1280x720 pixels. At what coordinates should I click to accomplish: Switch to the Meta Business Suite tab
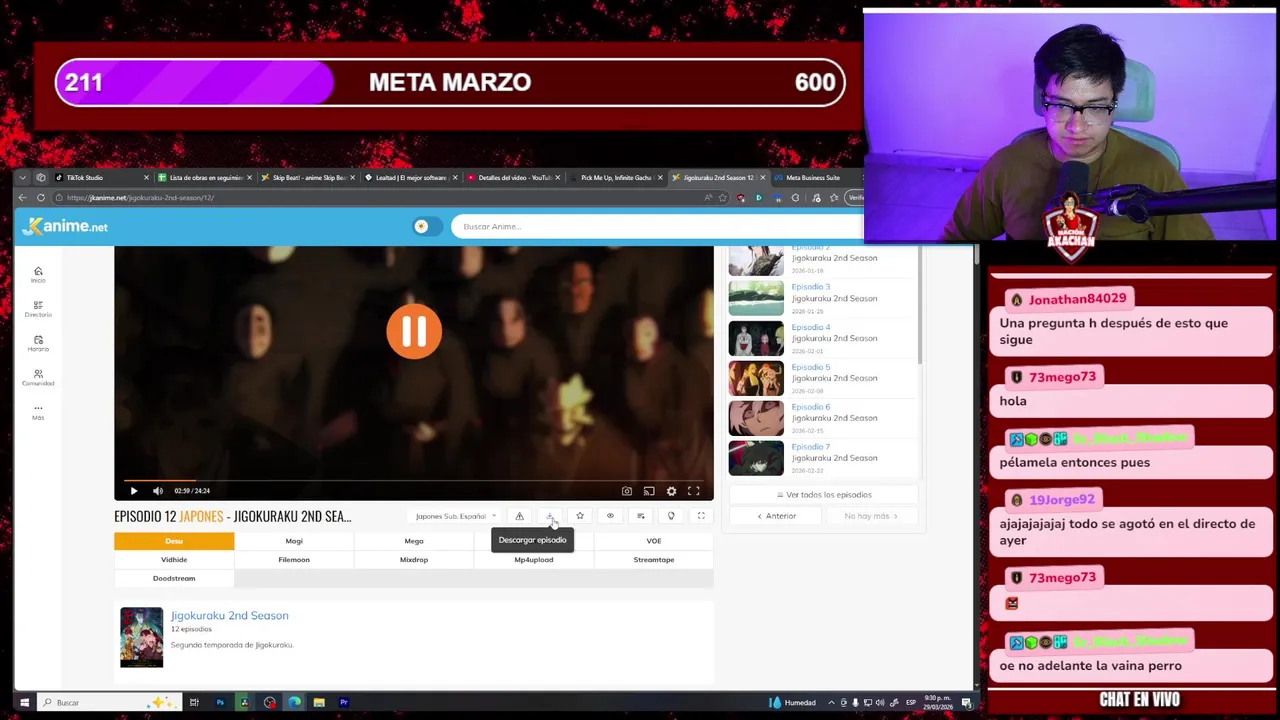point(815,178)
